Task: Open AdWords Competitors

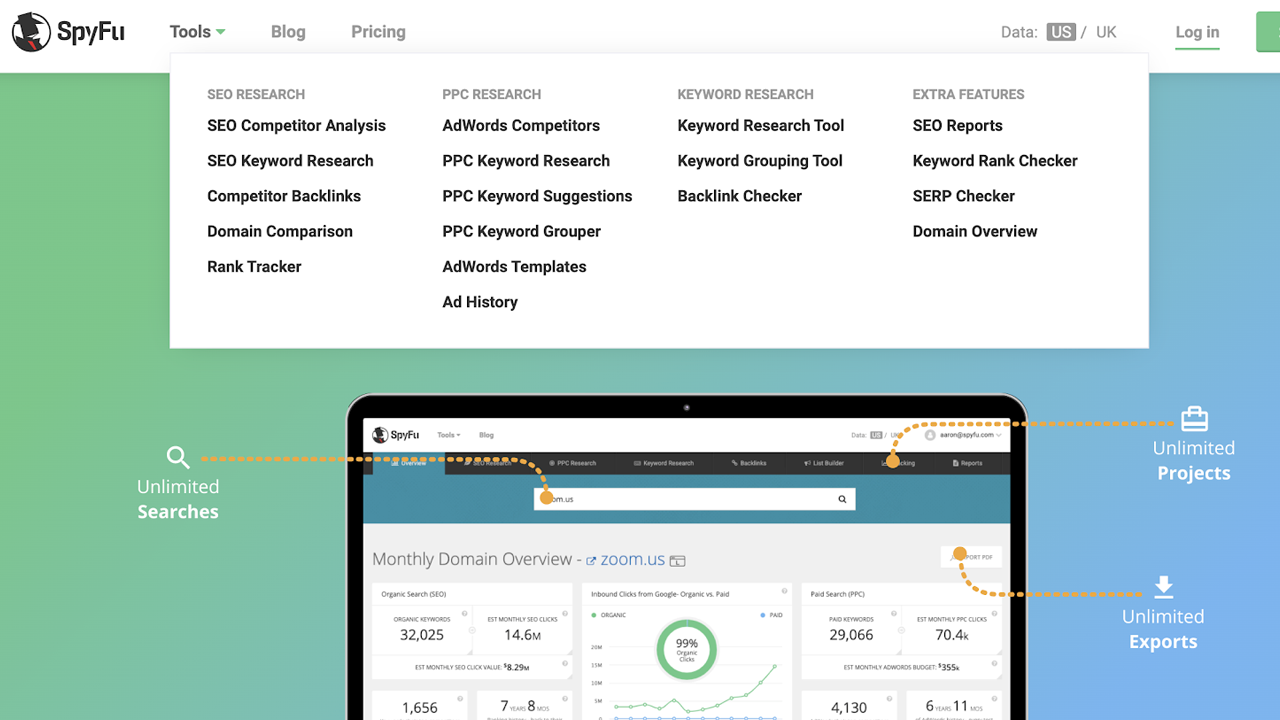Action: 521,126
